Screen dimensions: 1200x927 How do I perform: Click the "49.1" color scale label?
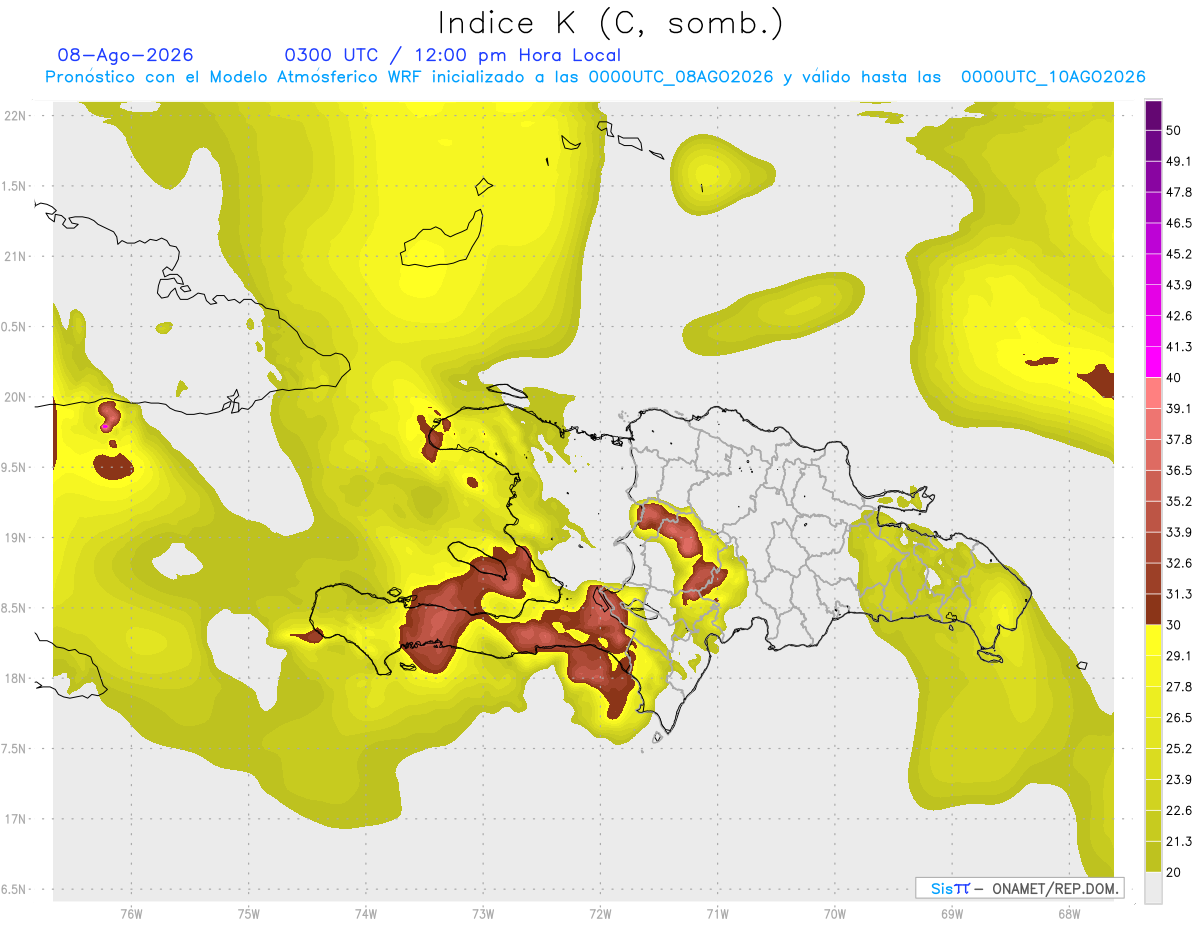tap(1179, 161)
